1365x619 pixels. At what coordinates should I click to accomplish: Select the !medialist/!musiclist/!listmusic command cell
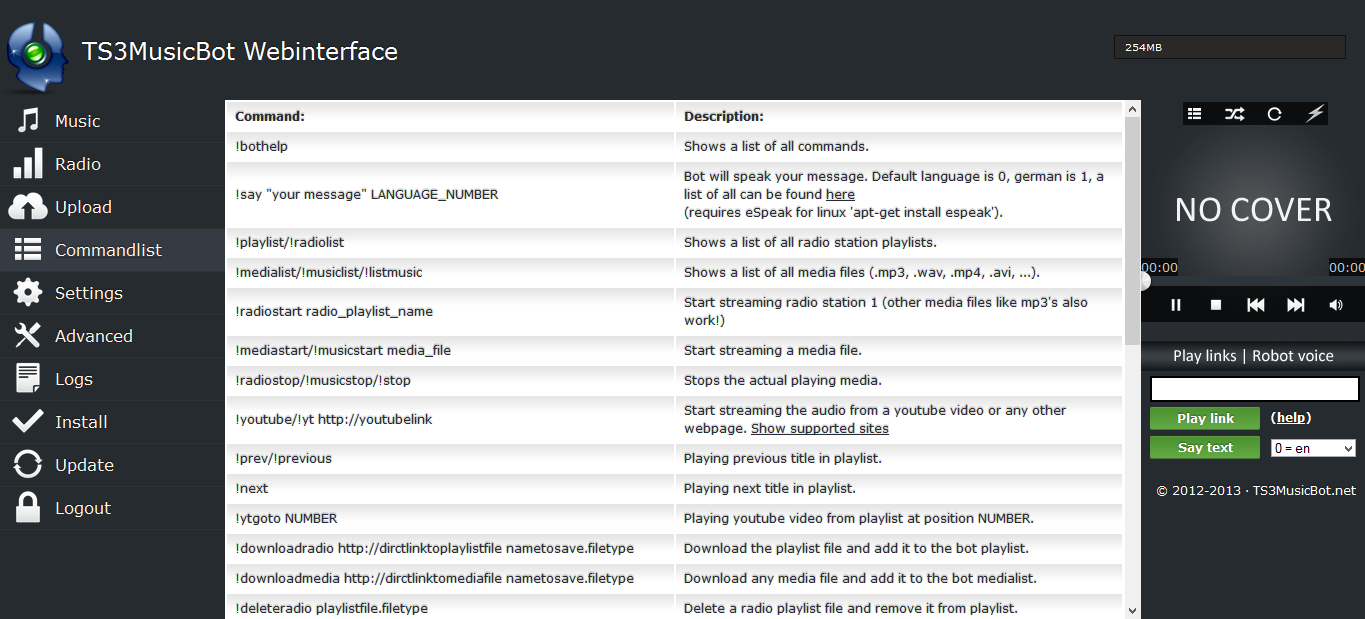(x=450, y=272)
